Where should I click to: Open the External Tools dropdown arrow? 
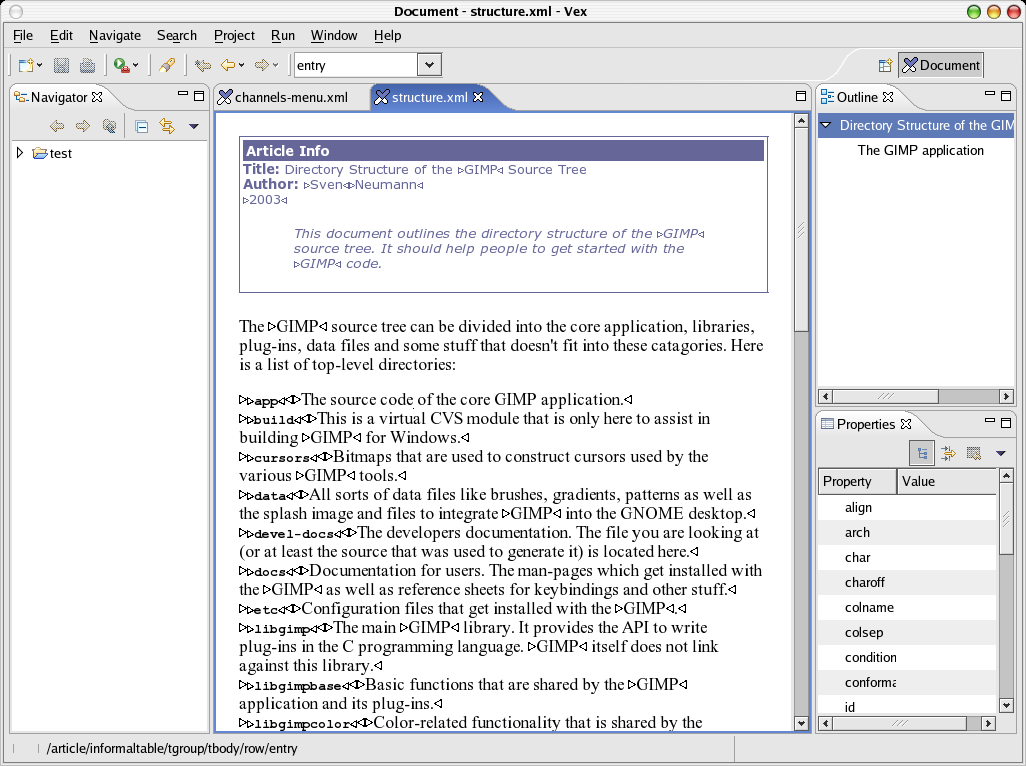tap(135, 65)
